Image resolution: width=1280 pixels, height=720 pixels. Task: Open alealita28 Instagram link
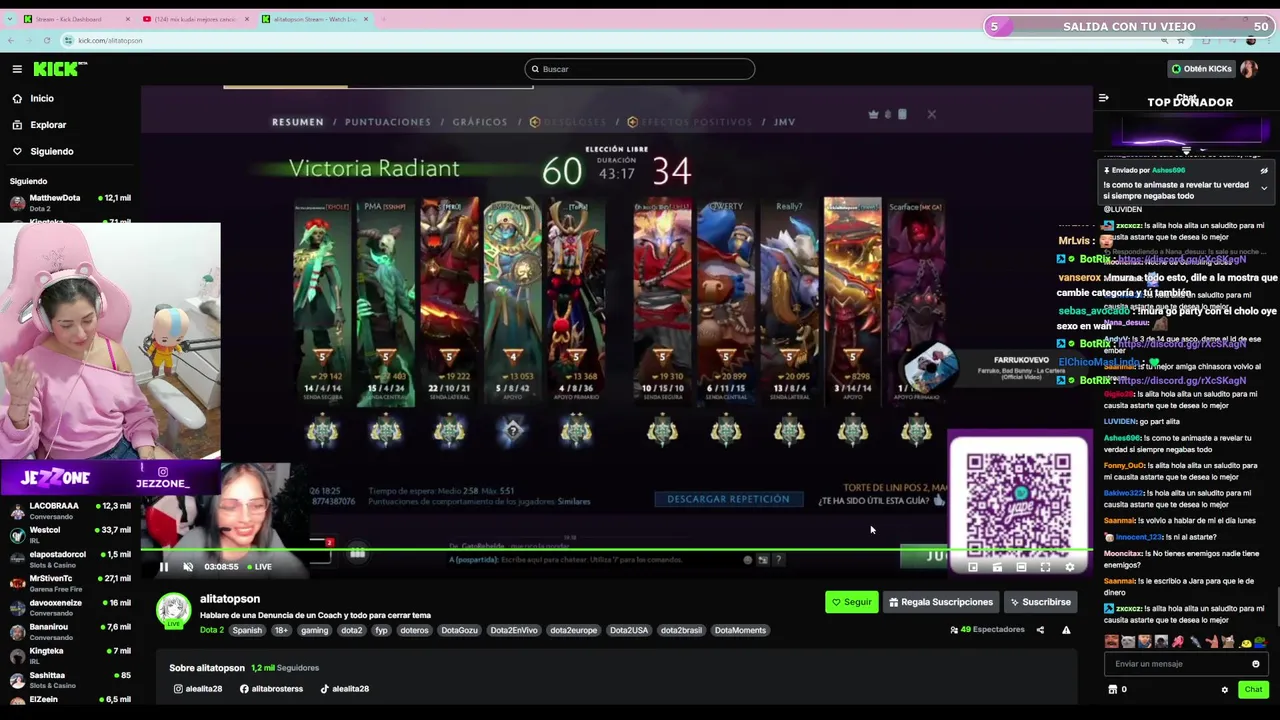[x=197, y=689]
